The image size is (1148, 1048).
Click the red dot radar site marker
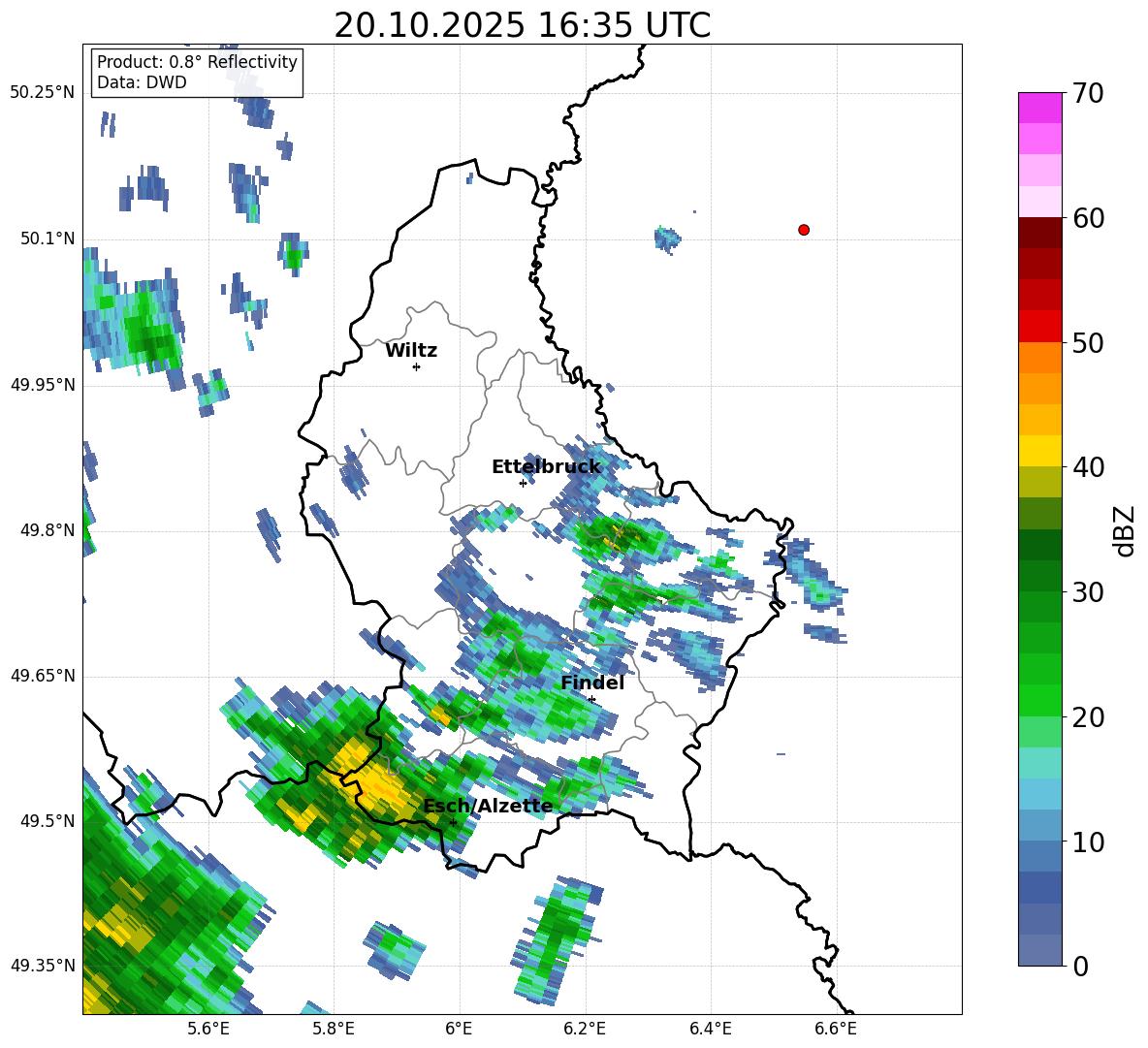(804, 230)
